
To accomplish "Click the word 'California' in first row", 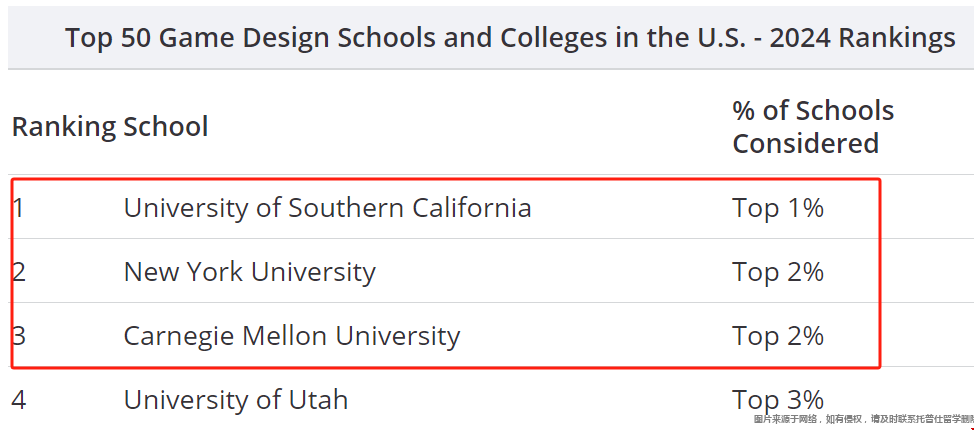I will tap(471, 208).
